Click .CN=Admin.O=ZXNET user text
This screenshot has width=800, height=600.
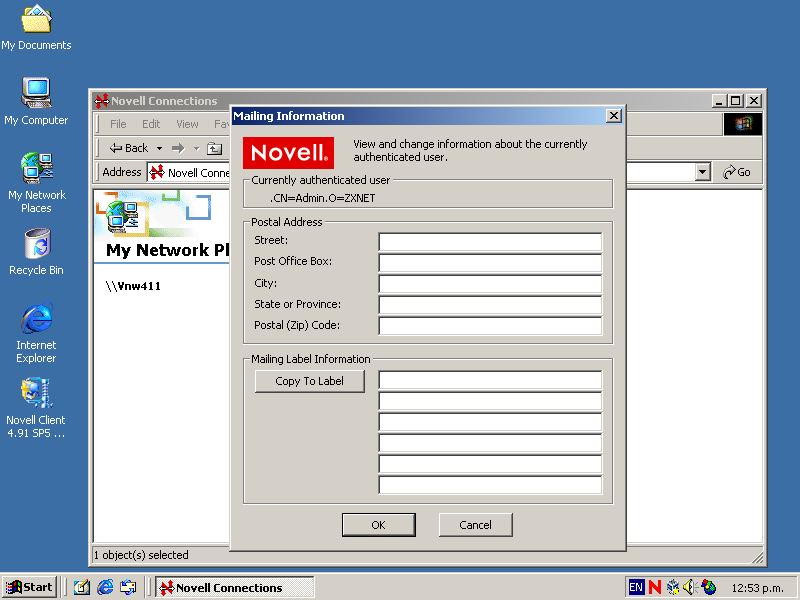[x=322, y=198]
